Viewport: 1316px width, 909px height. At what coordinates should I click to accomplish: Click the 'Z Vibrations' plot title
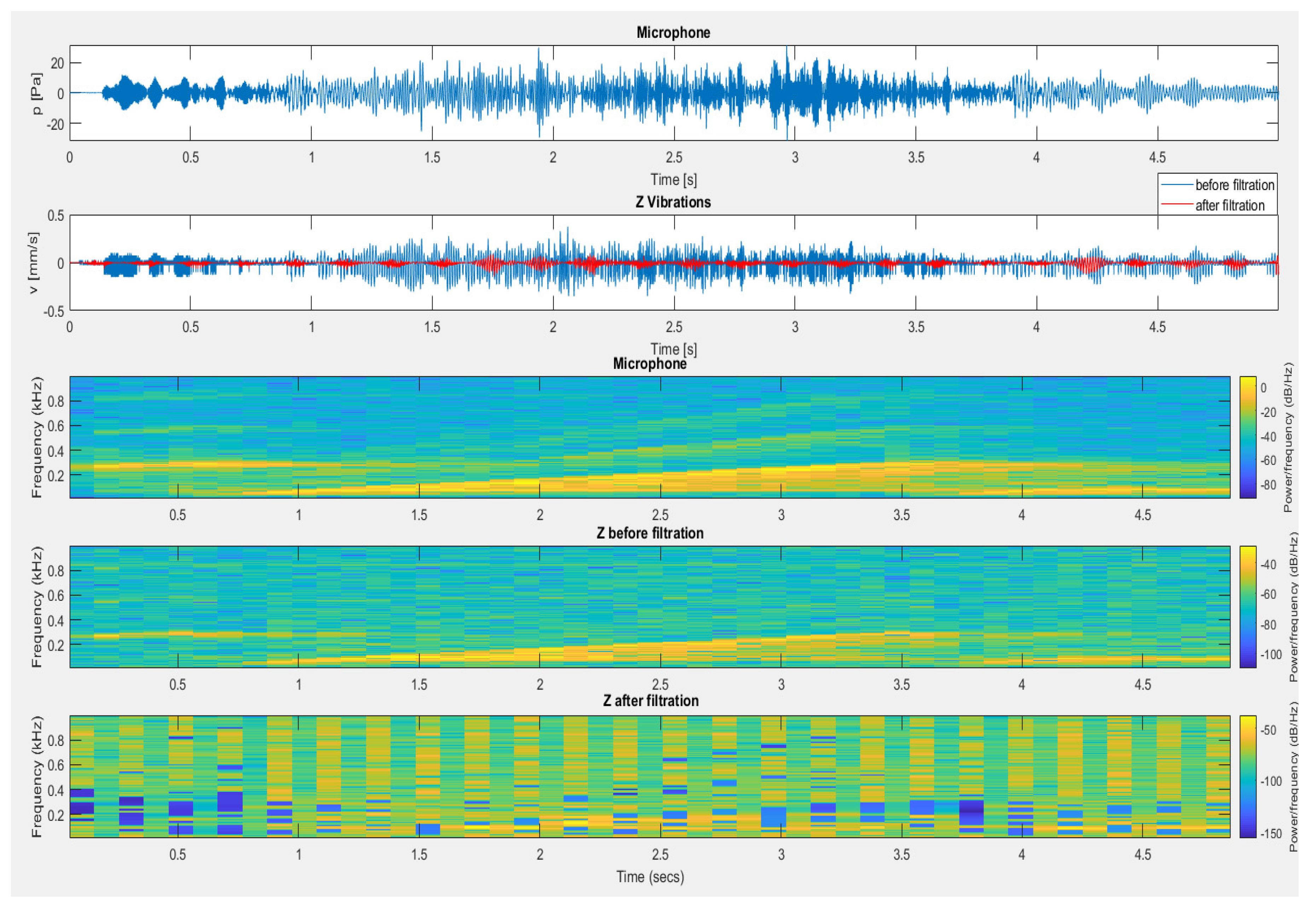(673, 202)
